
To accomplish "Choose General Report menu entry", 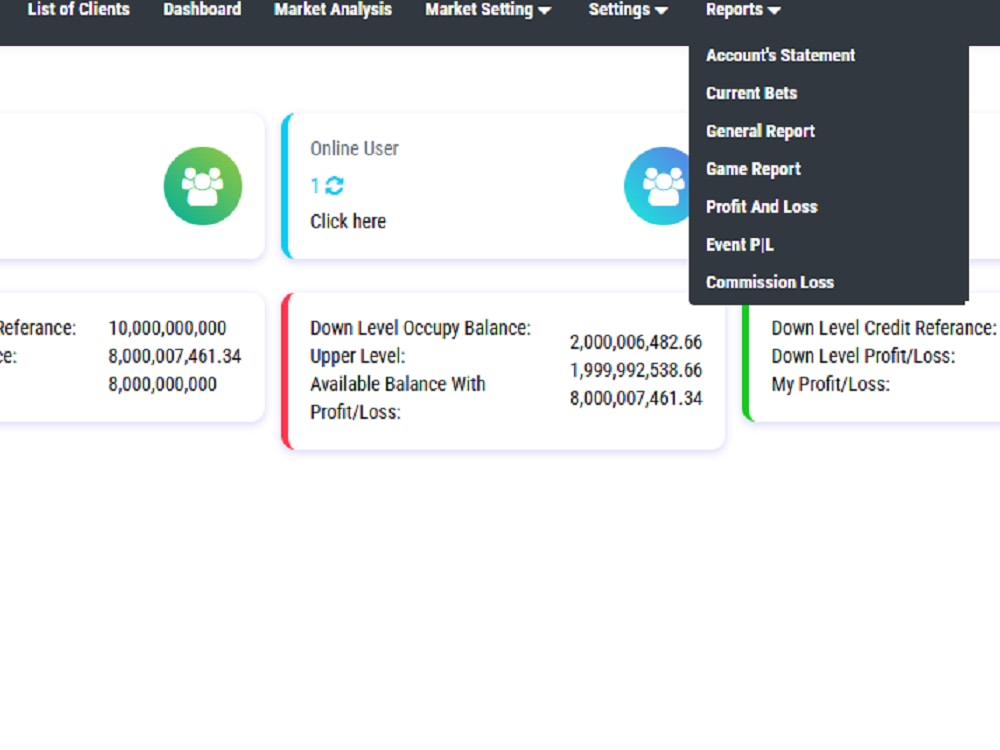I will [760, 131].
